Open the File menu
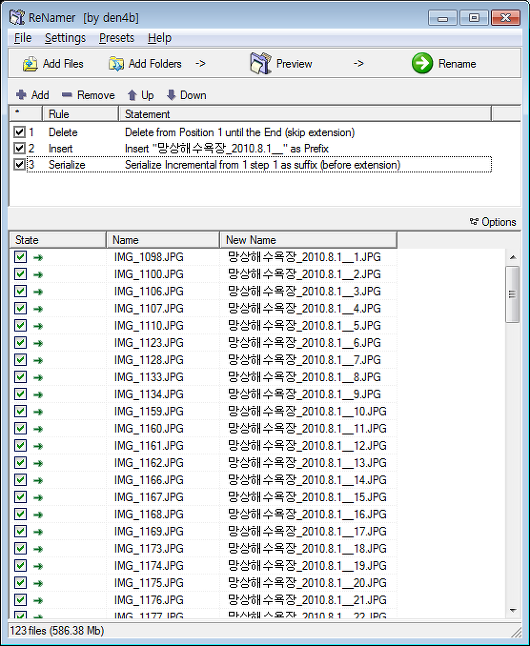This screenshot has height=646, width=530. coord(23,38)
